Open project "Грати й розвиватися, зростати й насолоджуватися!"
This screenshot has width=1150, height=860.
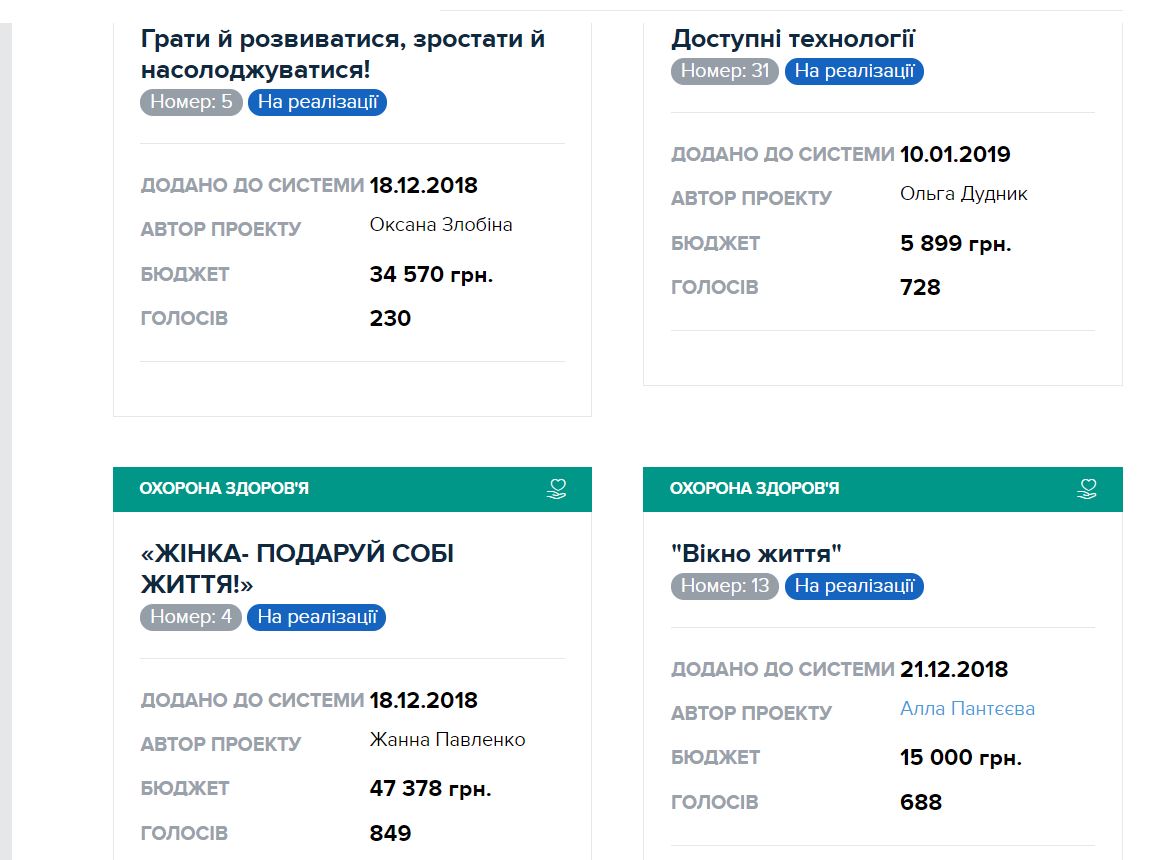[343, 55]
